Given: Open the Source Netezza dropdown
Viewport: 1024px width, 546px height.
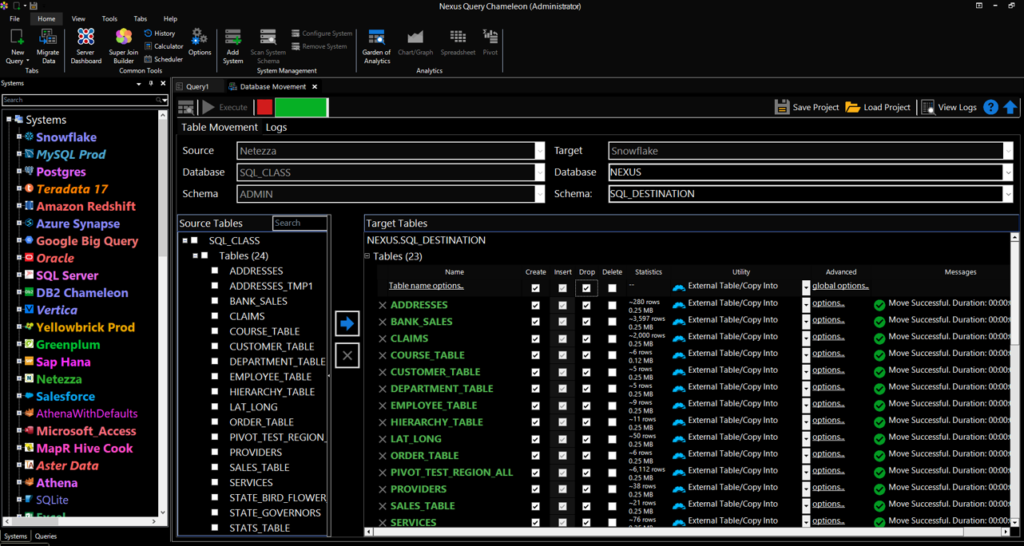Looking at the screenshot, I should [539, 151].
